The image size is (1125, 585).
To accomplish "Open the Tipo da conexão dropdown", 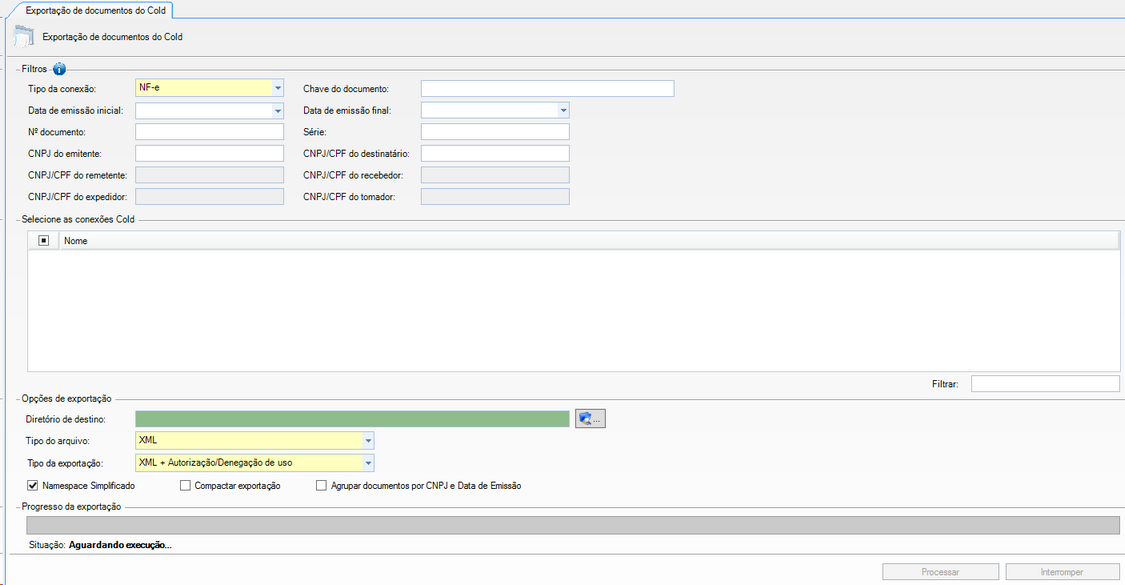I will coord(278,88).
